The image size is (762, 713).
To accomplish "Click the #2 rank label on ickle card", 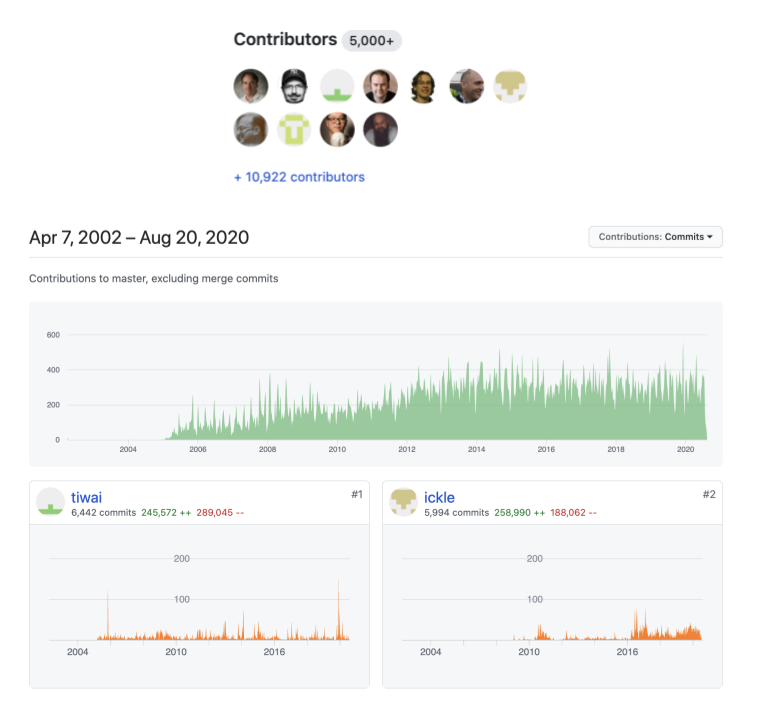I will tap(709, 494).
